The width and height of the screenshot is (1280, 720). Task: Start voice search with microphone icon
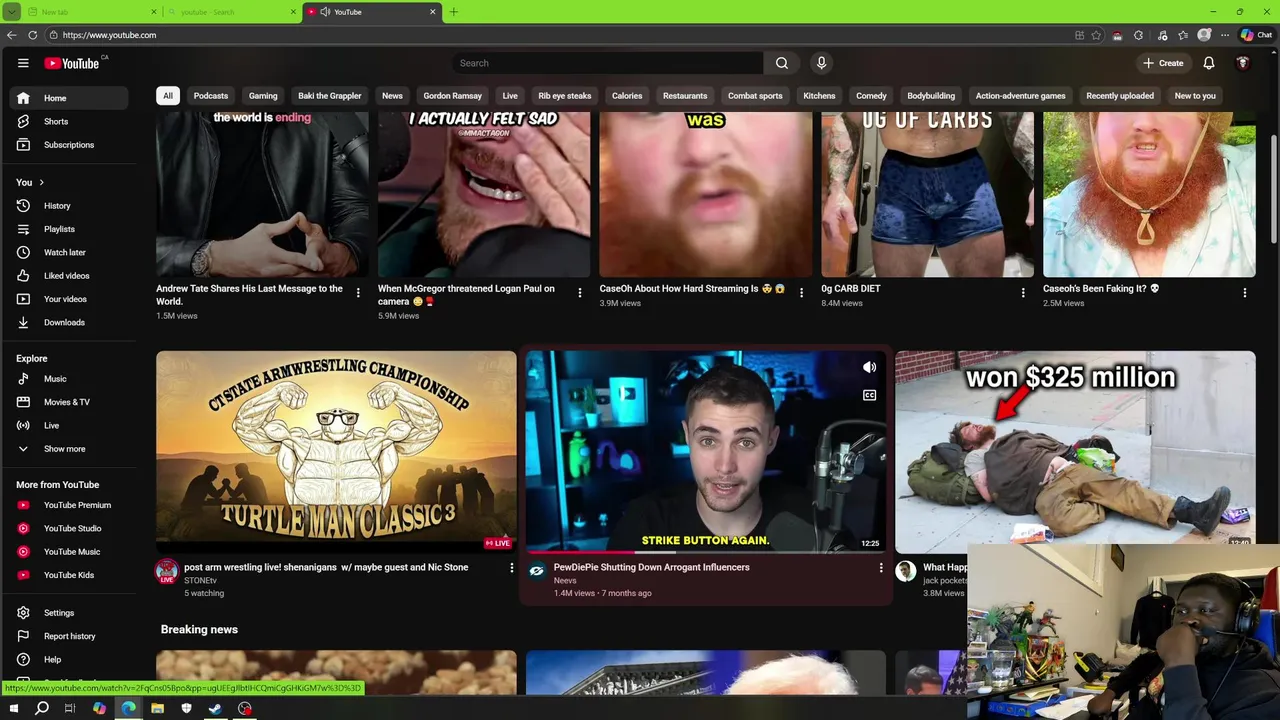[821, 63]
